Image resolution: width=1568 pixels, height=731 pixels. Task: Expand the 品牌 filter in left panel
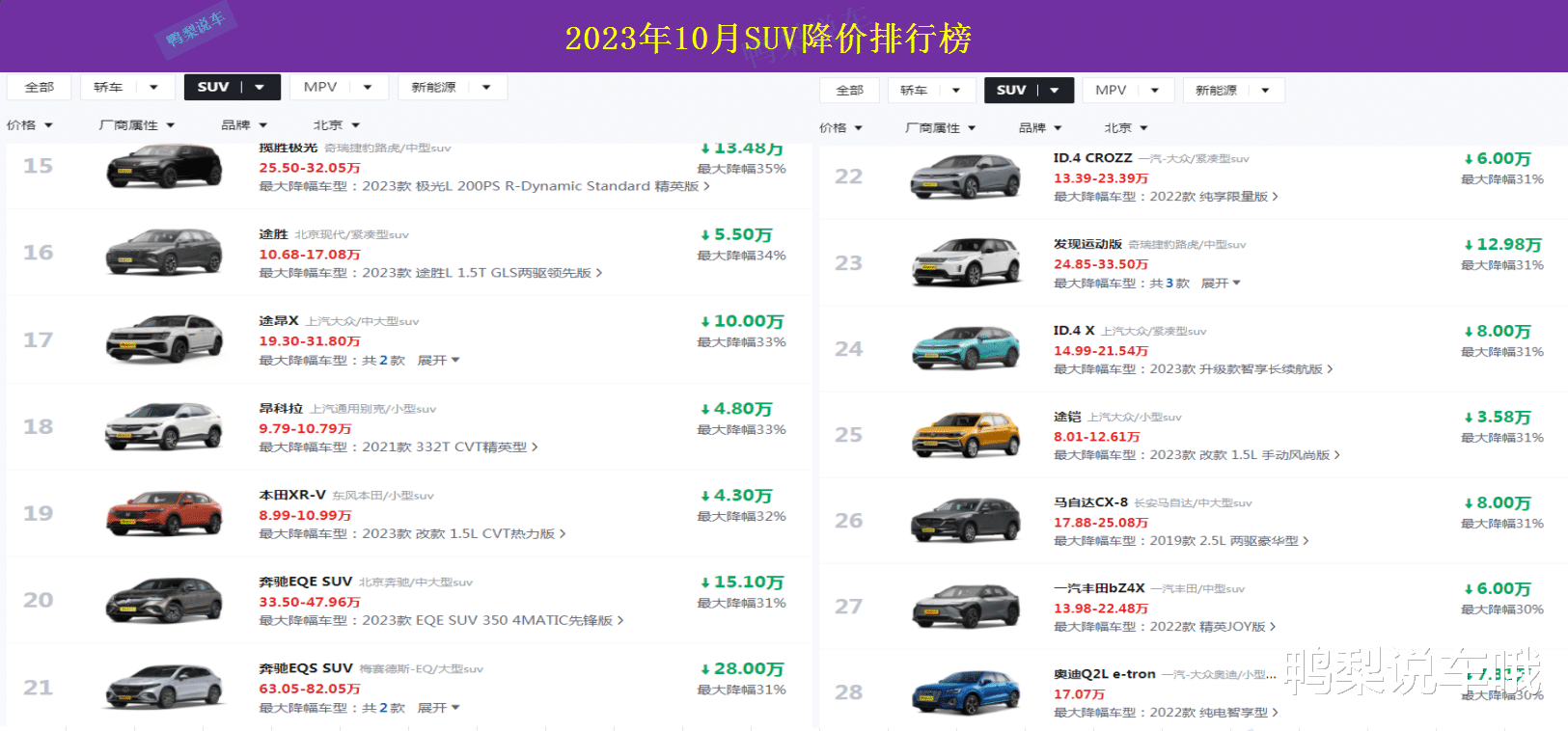244,125
